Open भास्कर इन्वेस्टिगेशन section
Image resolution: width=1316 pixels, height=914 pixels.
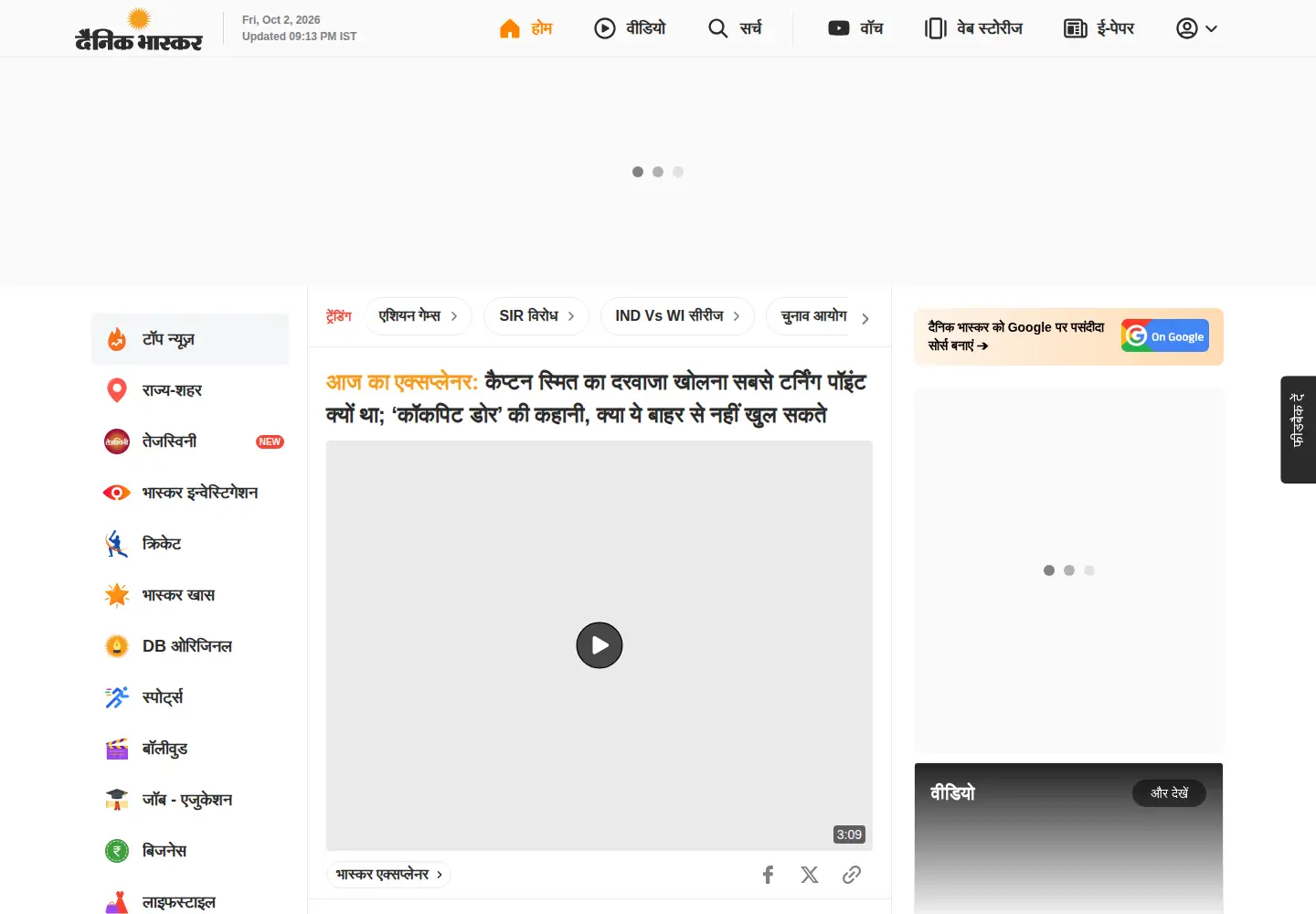tap(190, 493)
